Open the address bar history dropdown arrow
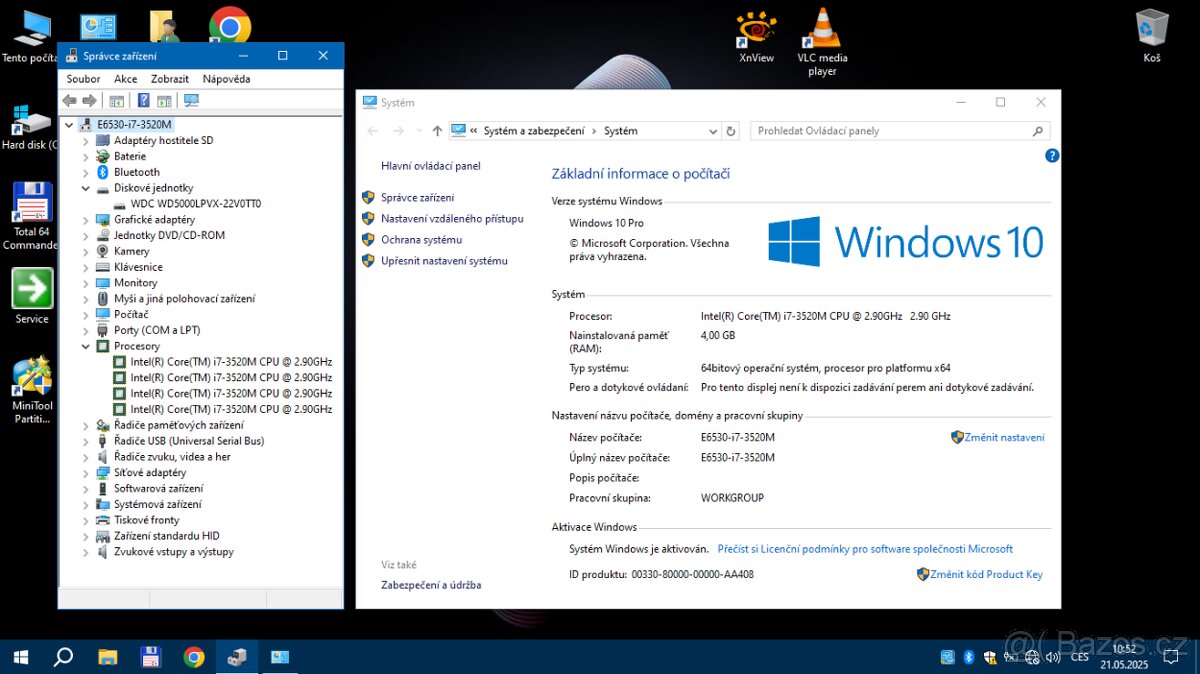This screenshot has width=1200, height=674. (712, 131)
